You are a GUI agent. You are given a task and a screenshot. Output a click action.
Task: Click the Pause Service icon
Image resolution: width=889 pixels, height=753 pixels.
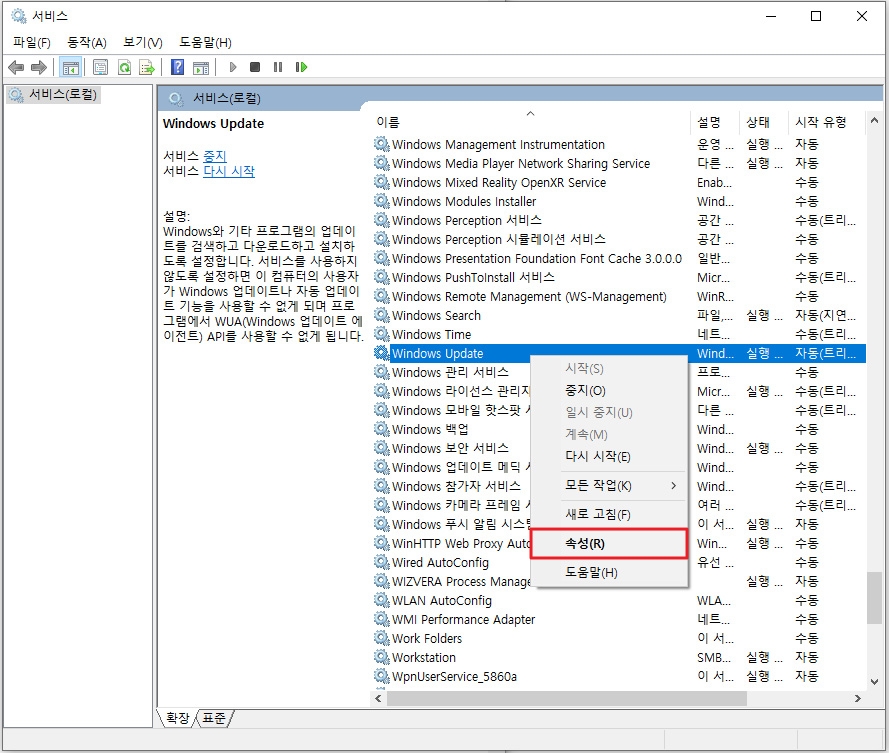coord(278,67)
